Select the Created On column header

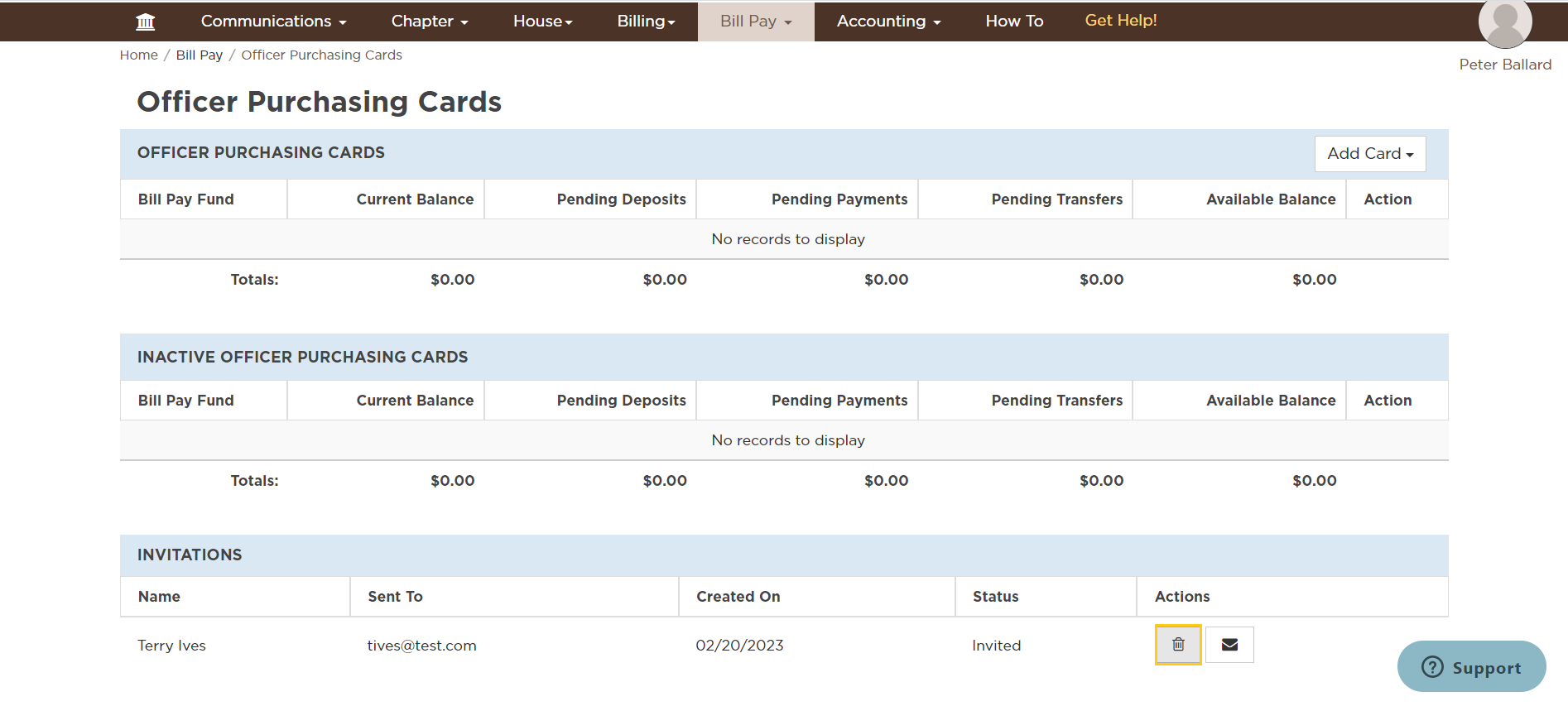(738, 597)
